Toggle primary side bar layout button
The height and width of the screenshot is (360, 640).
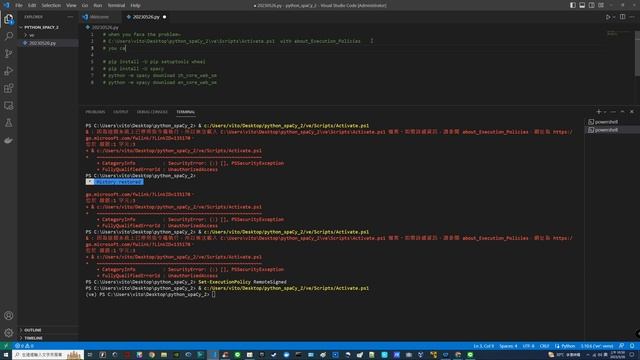[573, 5]
